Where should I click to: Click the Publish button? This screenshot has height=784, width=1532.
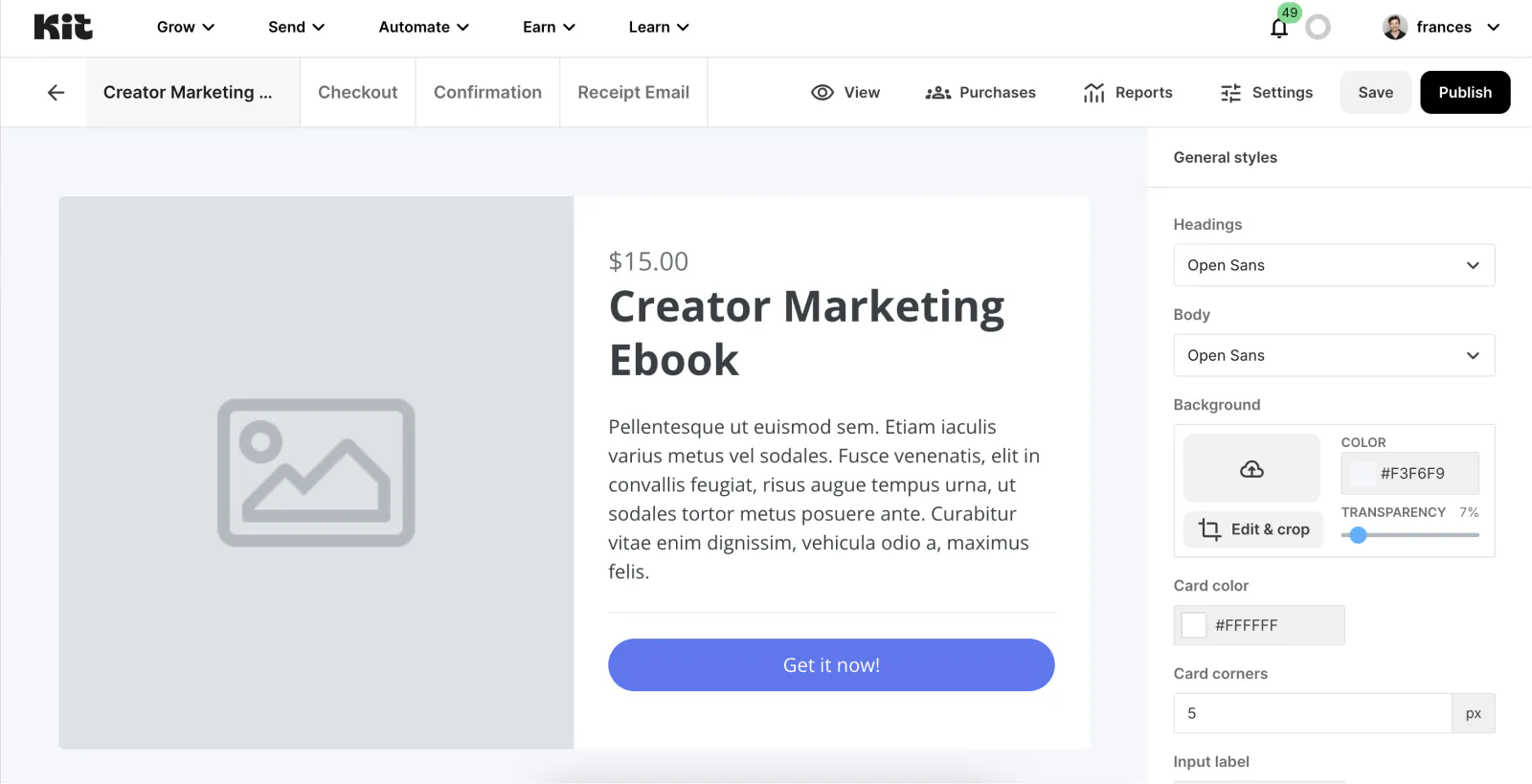pyautogui.click(x=1464, y=93)
